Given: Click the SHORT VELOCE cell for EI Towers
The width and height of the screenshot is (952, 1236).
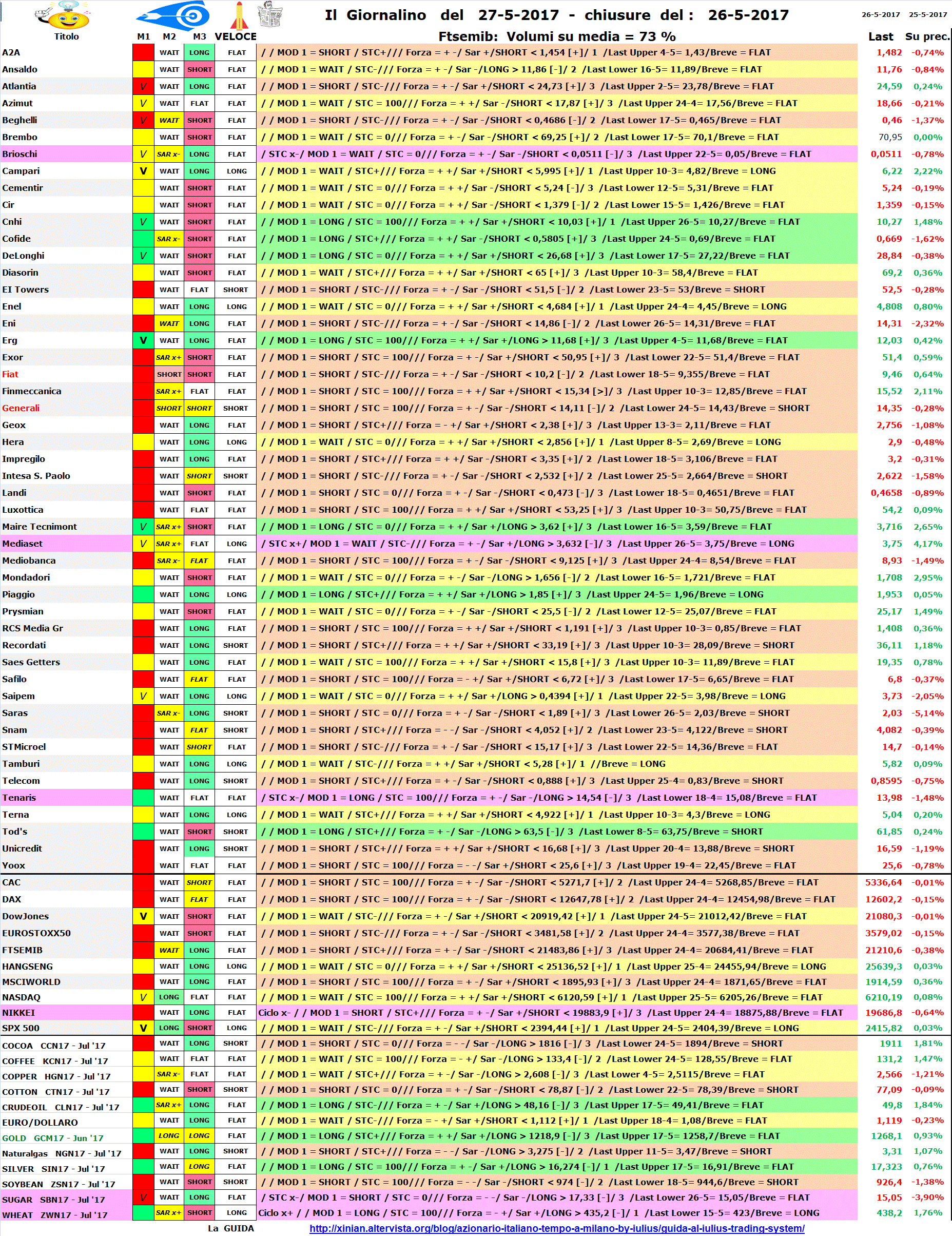Looking at the screenshot, I should click(236, 290).
